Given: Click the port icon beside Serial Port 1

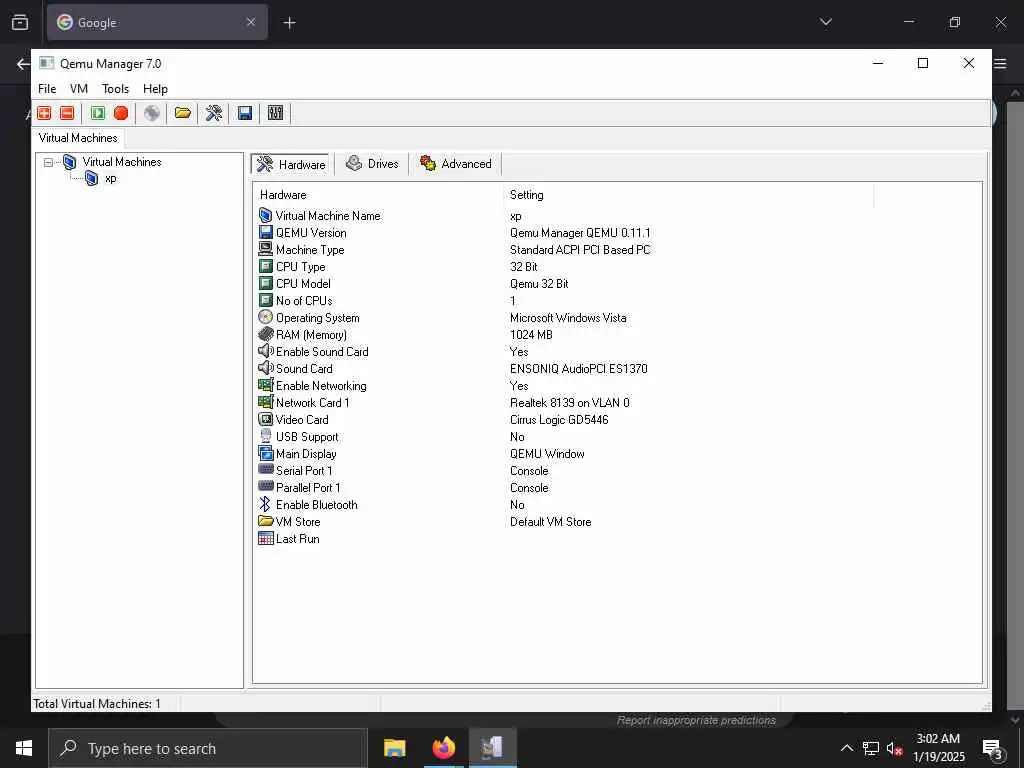Looking at the screenshot, I should 265,470.
